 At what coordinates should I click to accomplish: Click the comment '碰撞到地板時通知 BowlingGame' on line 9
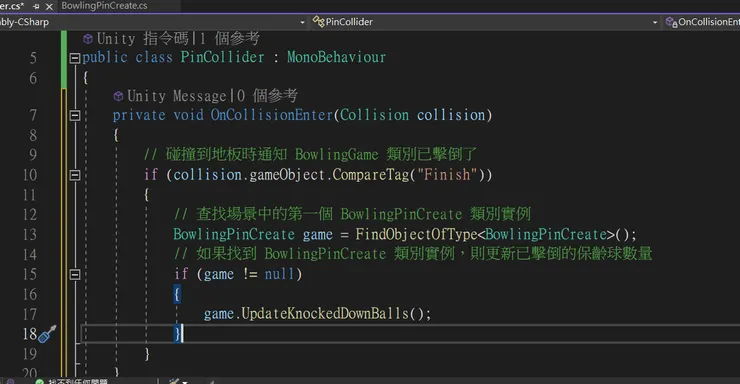pos(272,154)
